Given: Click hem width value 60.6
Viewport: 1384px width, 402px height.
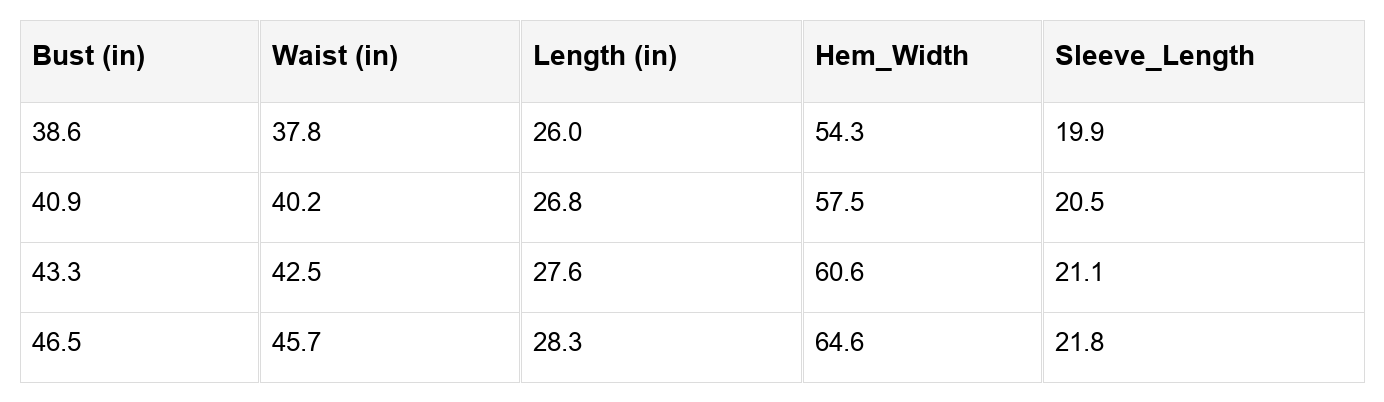Looking at the screenshot, I should 840,273.
